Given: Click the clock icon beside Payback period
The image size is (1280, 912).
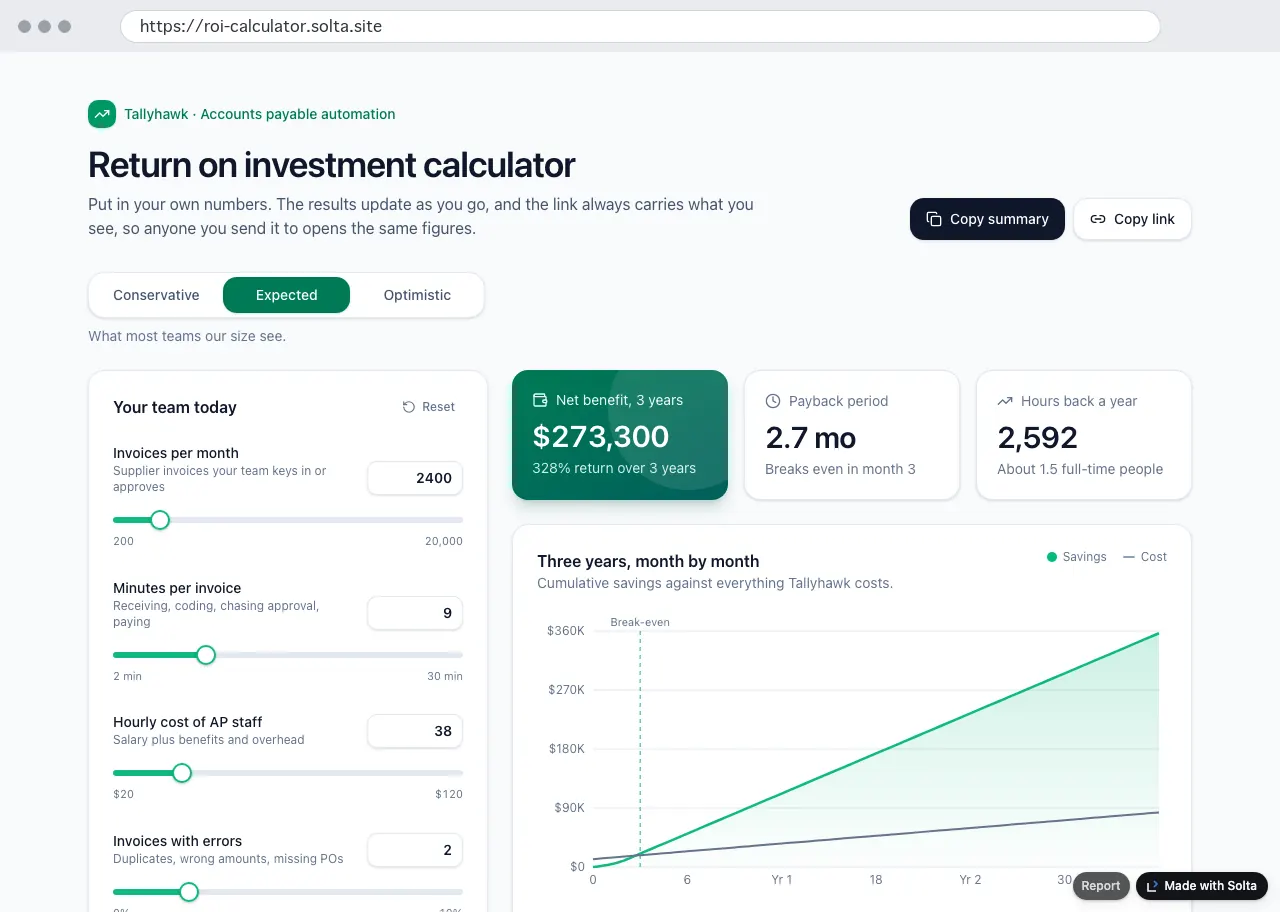Looking at the screenshot, I should [773, 401].
